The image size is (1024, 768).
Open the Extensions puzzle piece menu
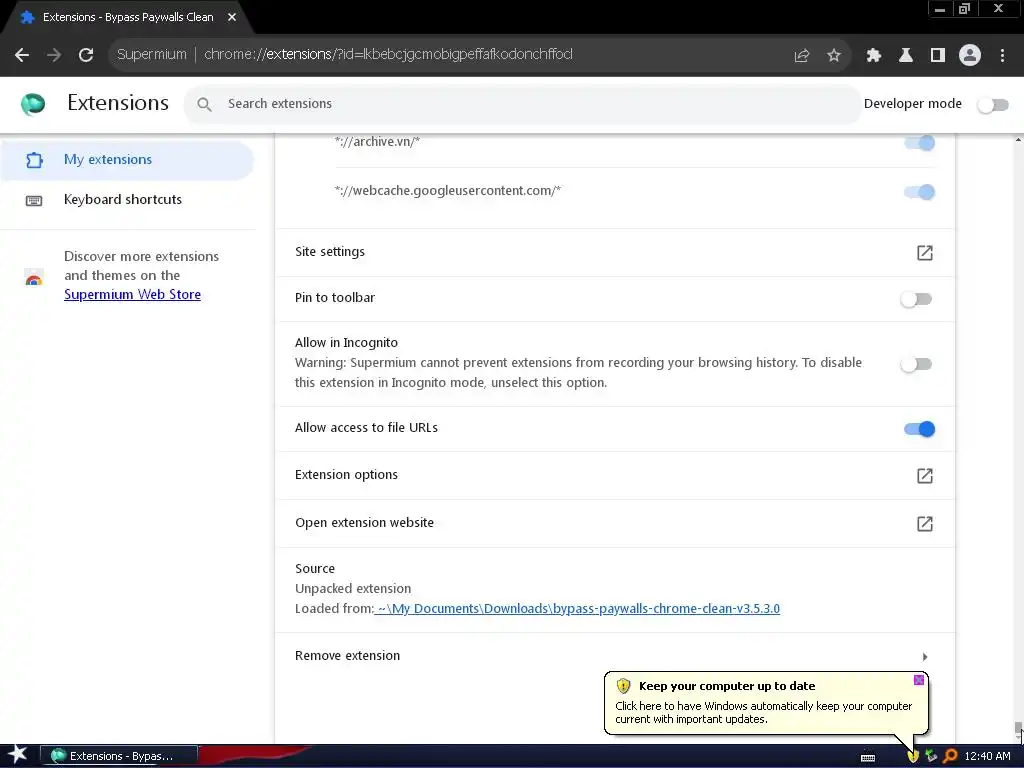(x=874, y=56)
